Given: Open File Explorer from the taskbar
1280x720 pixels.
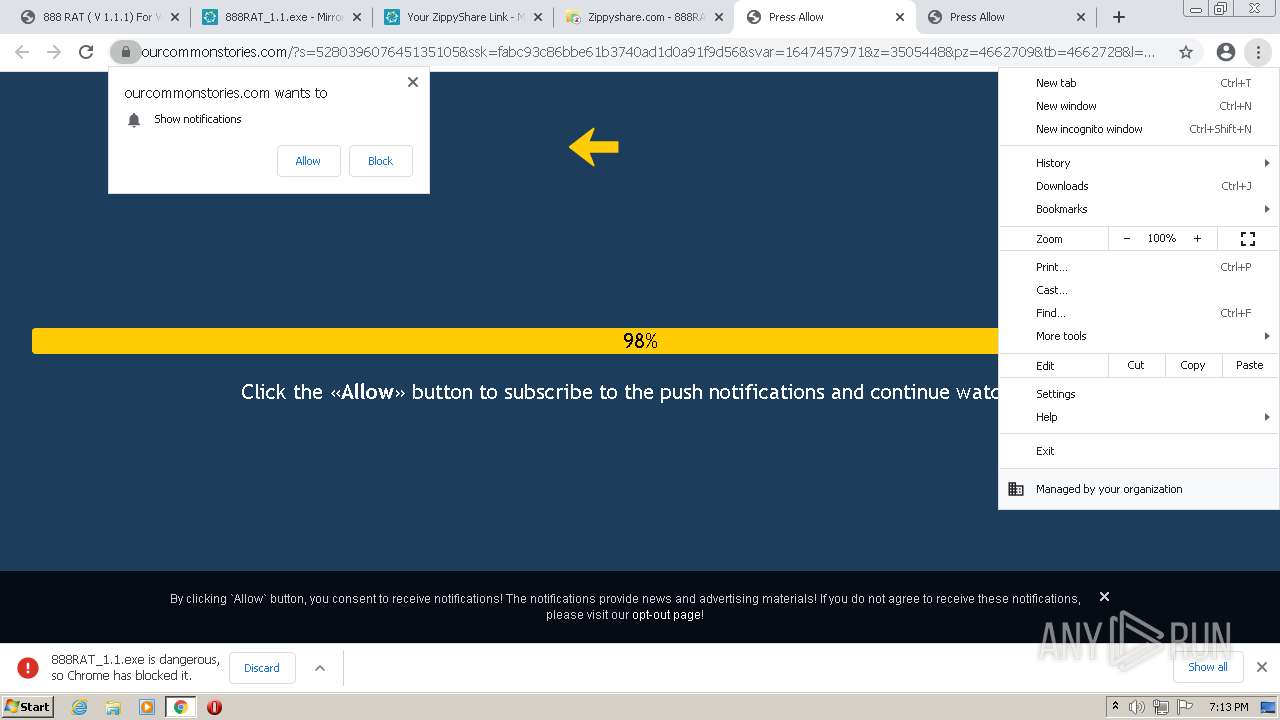Looking at the screenshot, I should (x=113, y=707).
